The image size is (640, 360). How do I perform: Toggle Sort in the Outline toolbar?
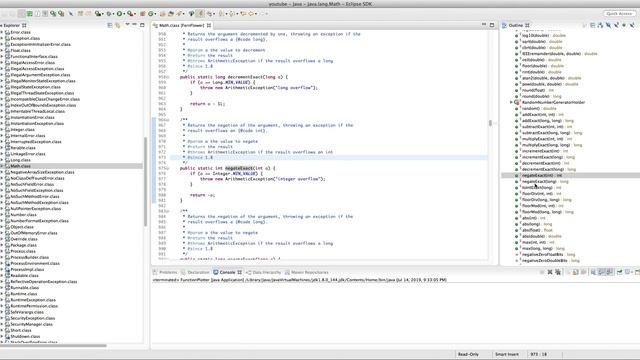[x=600, y=25]
